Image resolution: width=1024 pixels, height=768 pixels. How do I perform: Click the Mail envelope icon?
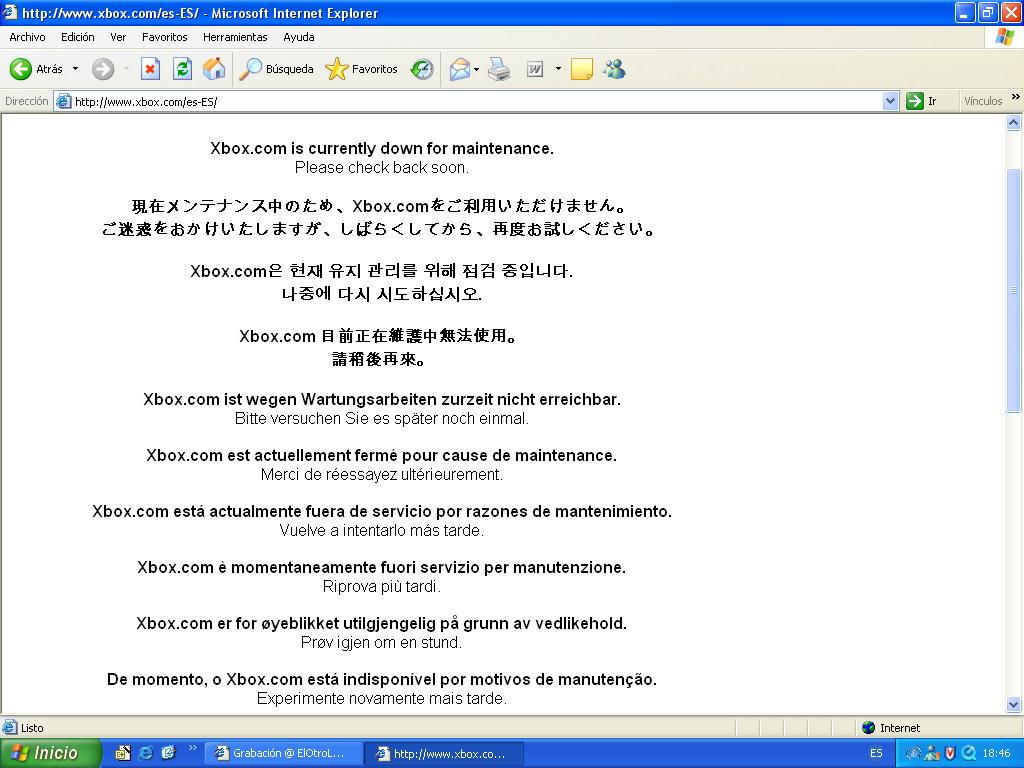point(460,69)
